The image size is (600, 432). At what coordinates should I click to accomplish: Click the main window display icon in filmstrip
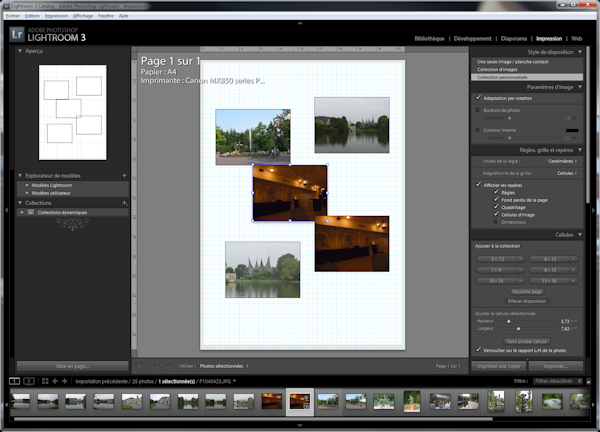[x=14, y=381]
